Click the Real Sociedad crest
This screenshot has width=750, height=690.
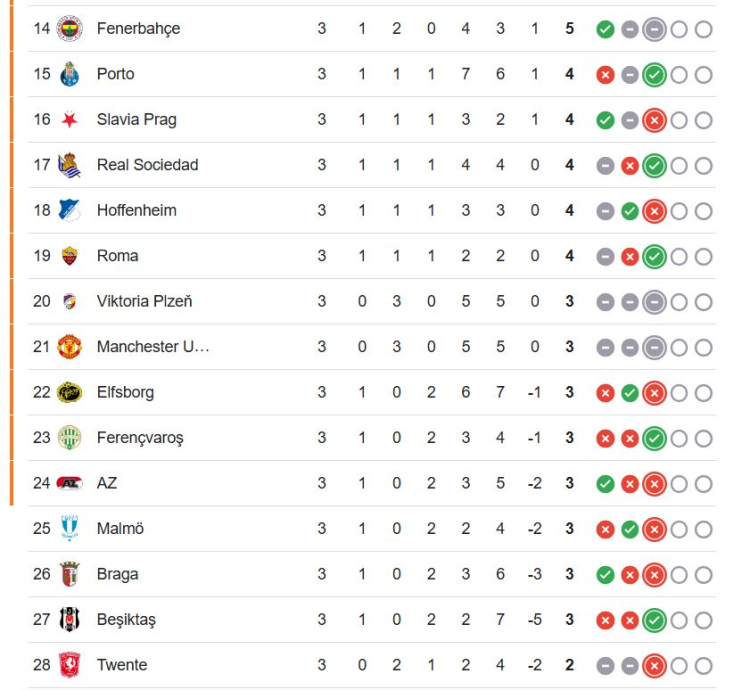click(69, 165)
